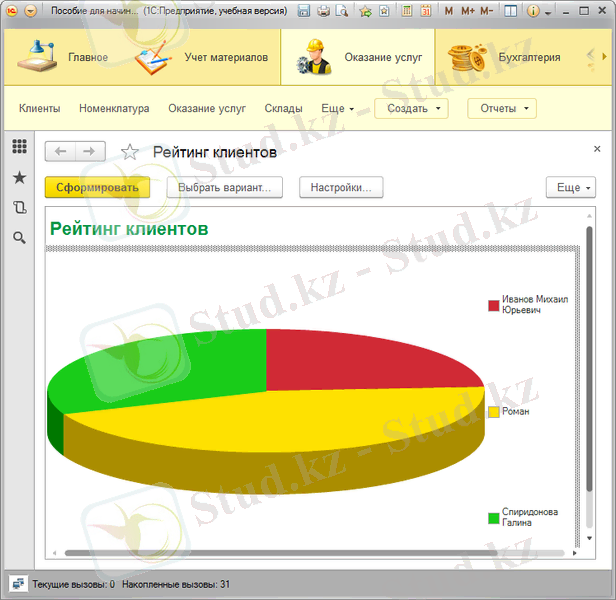Maximize the 1C application window
Image resolution: width=616 pixels, height=600 pixels.
pyautogui.click(x=584, y=11)
